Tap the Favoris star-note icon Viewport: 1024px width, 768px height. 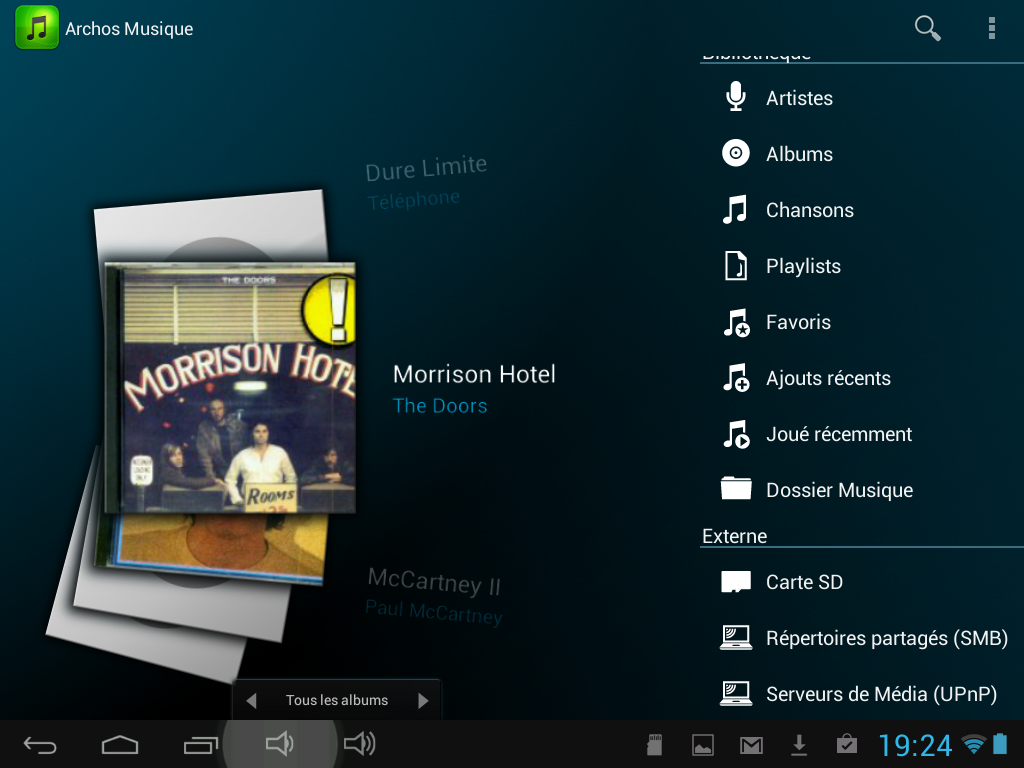point(736,322)
